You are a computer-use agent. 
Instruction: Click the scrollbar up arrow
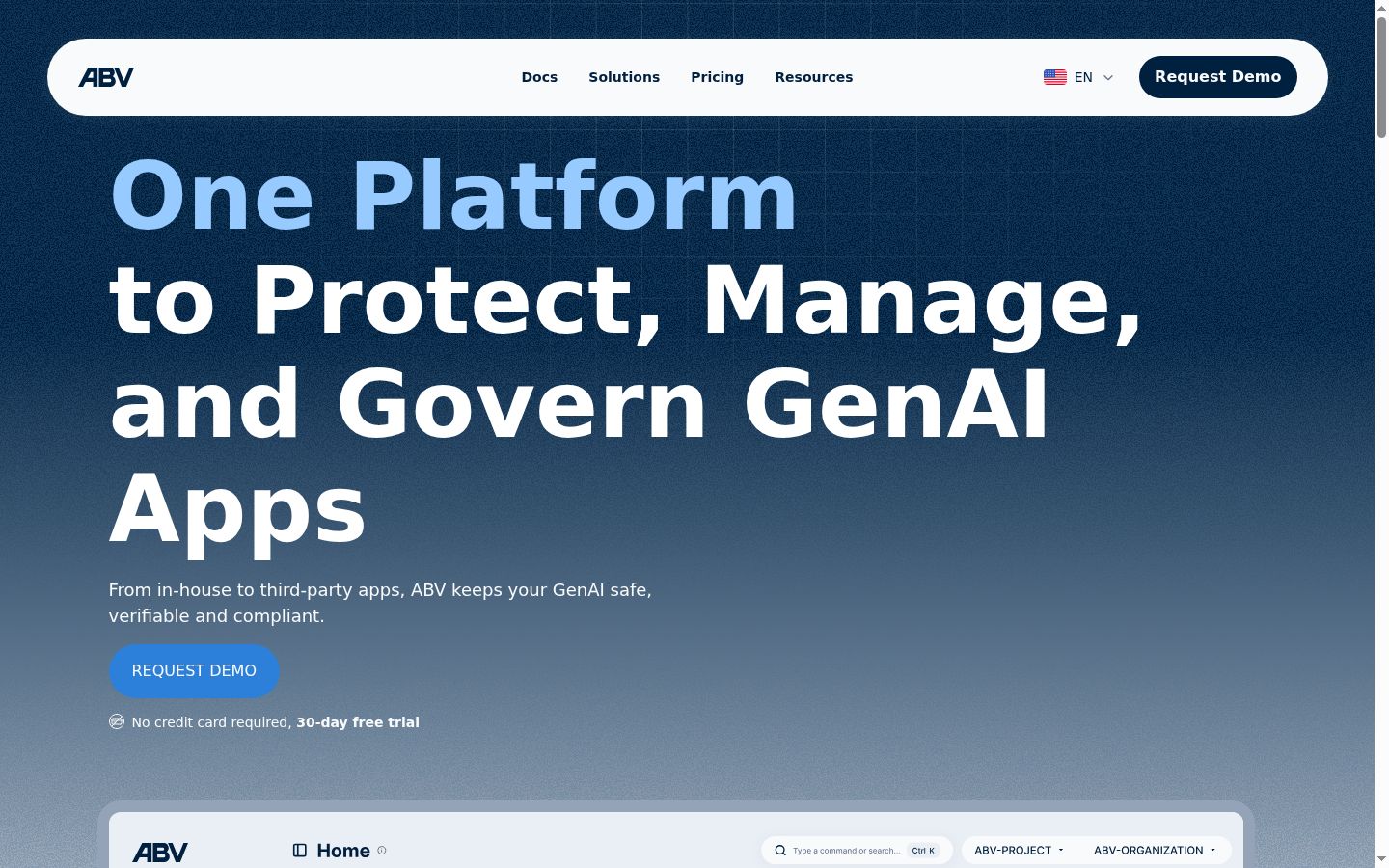(1381, 8)
